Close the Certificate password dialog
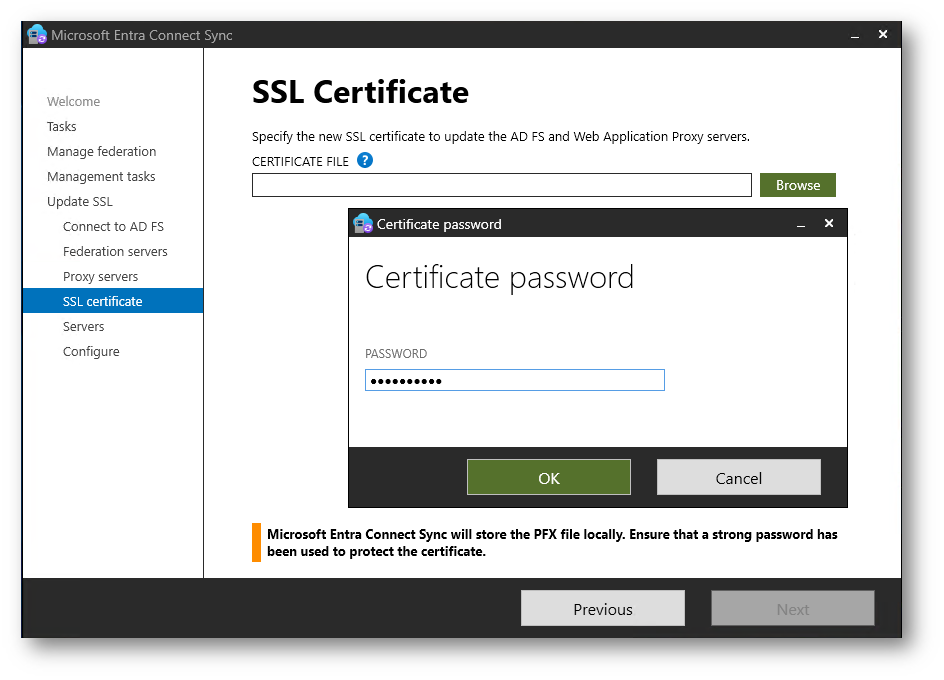Image resolution: width=944 pixels, height=680 pixels. coord(829,223)
